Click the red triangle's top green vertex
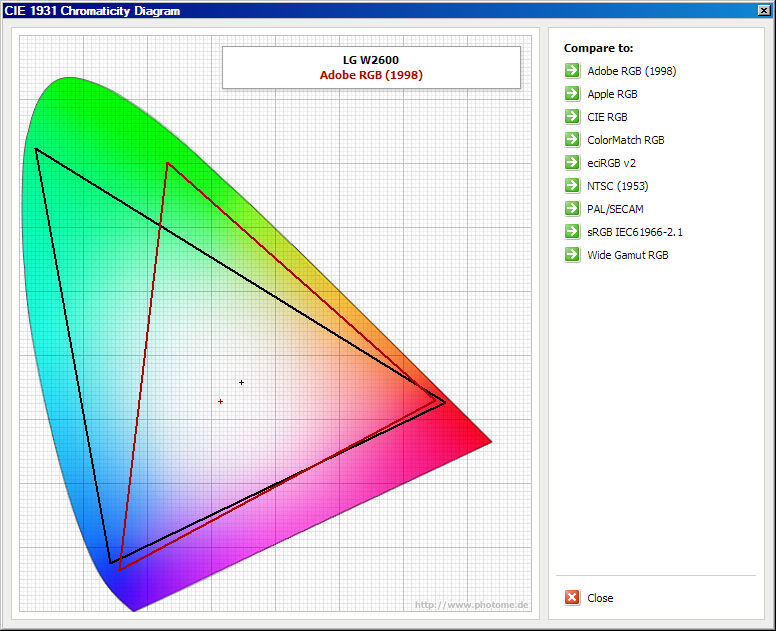The width and height of the screenshot is (776, 631). tap(168, 163)
